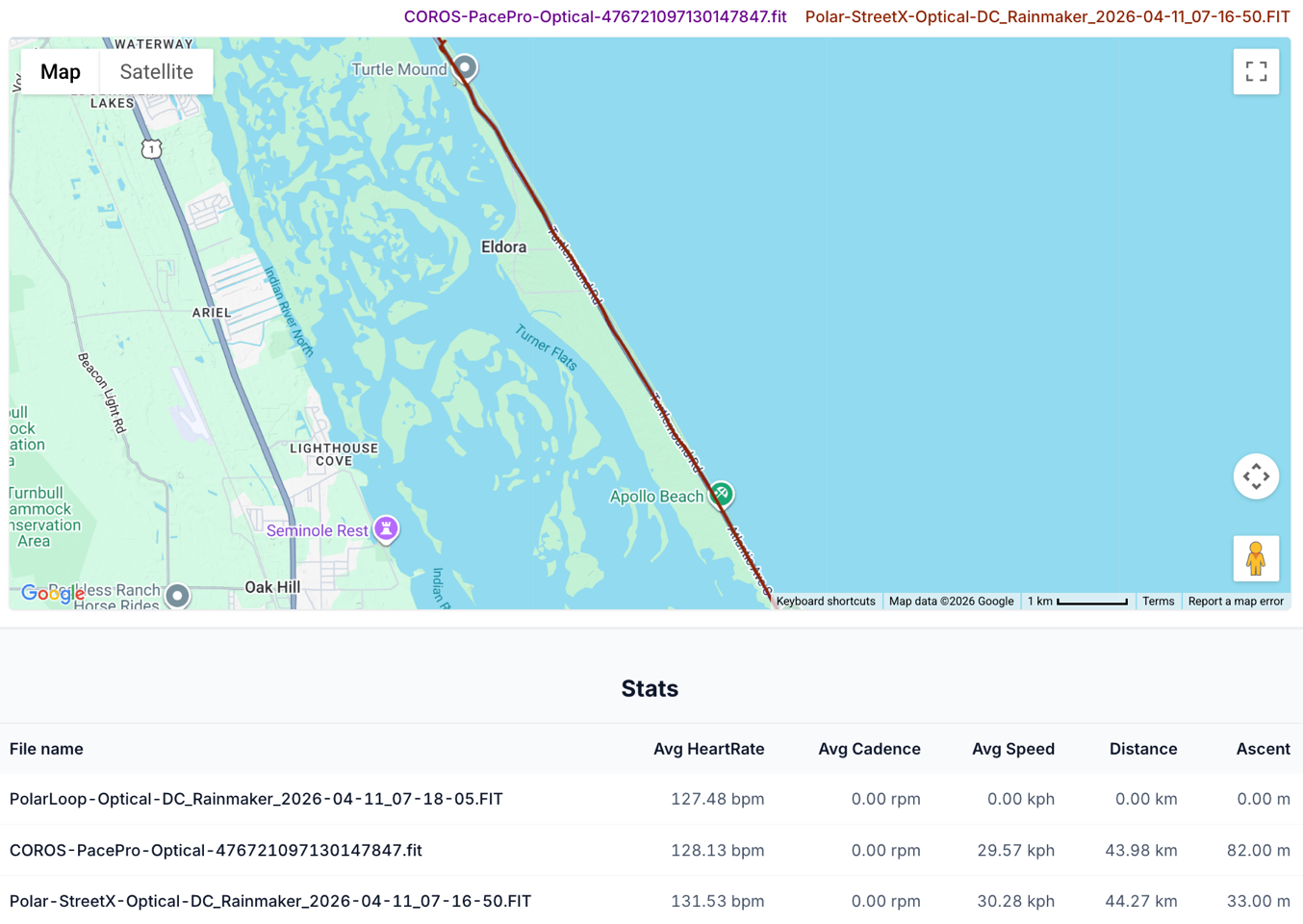Click the Seminole Rest purple marker
Viewport: 1303px width, 924px height.
(x=386, y=529)
